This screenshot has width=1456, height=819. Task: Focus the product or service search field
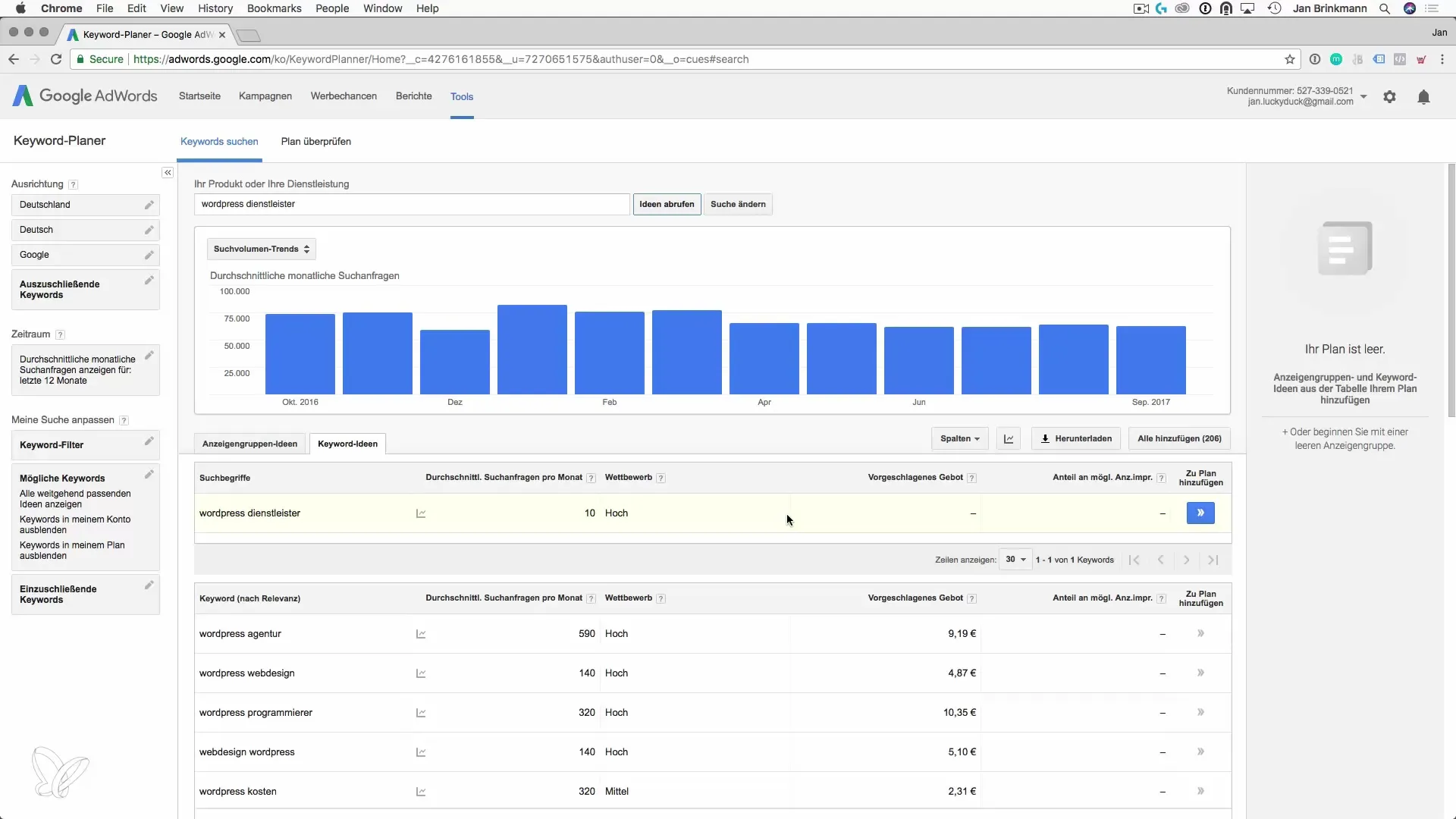point(412,204)
